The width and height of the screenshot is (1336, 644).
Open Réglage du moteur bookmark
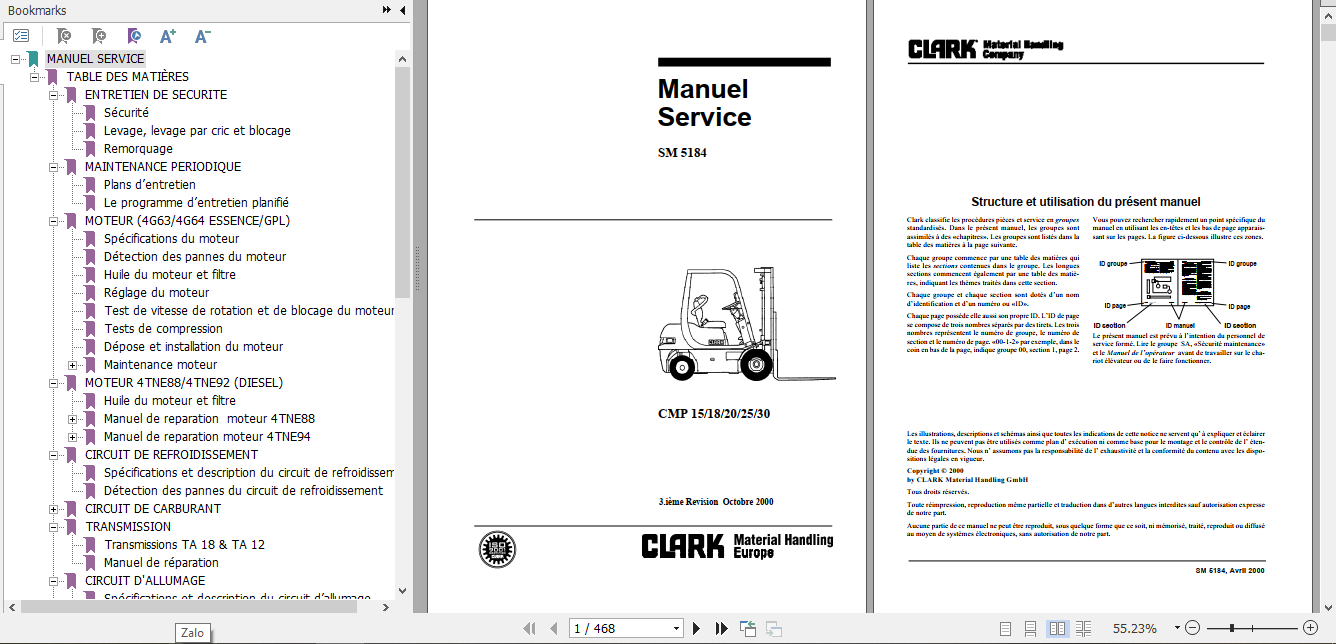(157, 293)
